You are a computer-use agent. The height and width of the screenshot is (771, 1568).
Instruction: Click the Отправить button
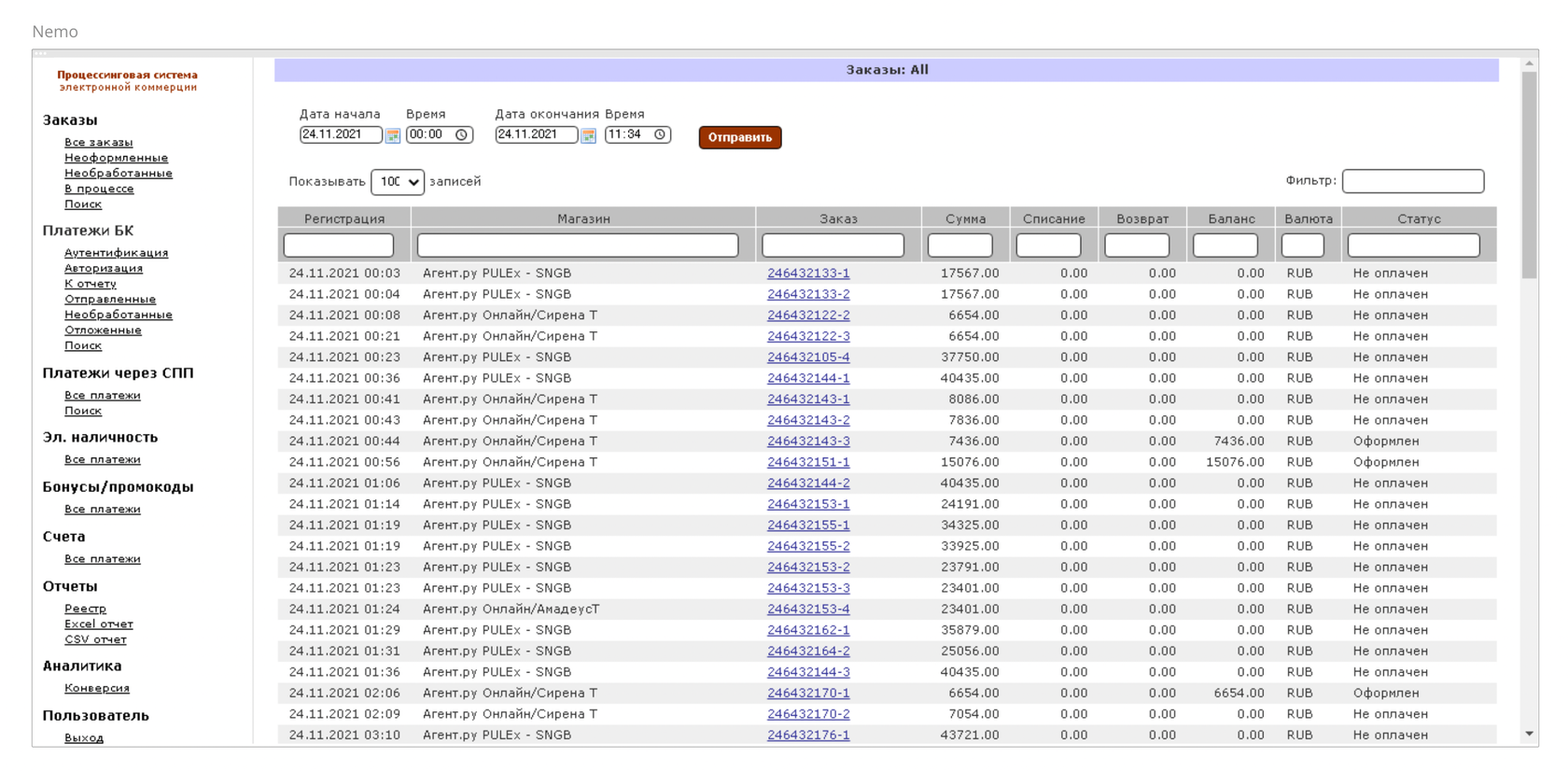[x=740, y=137]
